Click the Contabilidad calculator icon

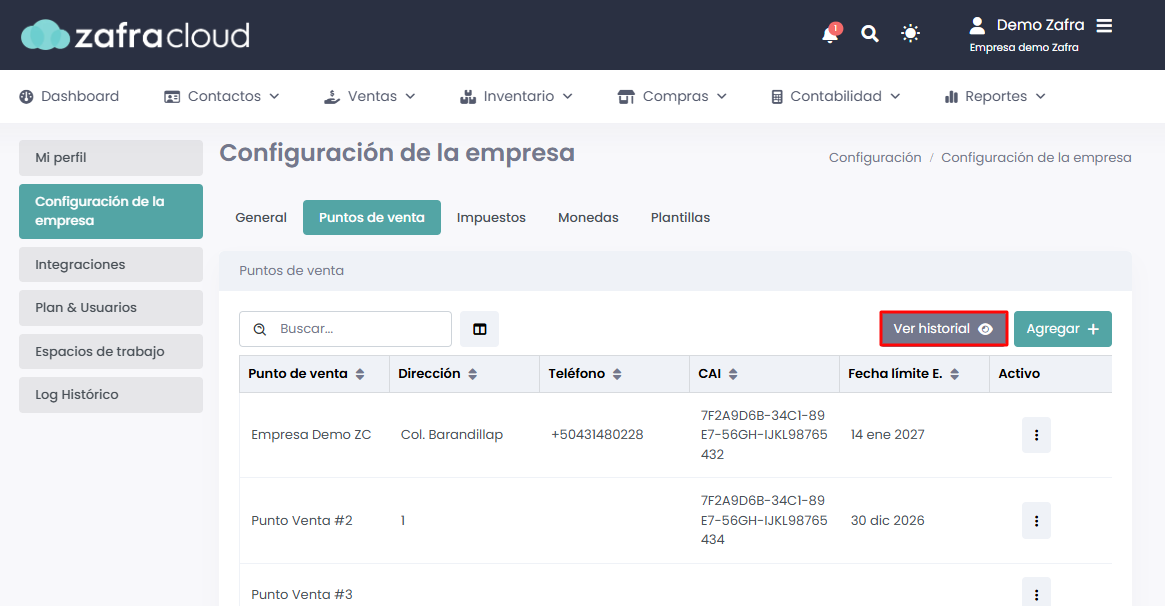pos(776,97)
